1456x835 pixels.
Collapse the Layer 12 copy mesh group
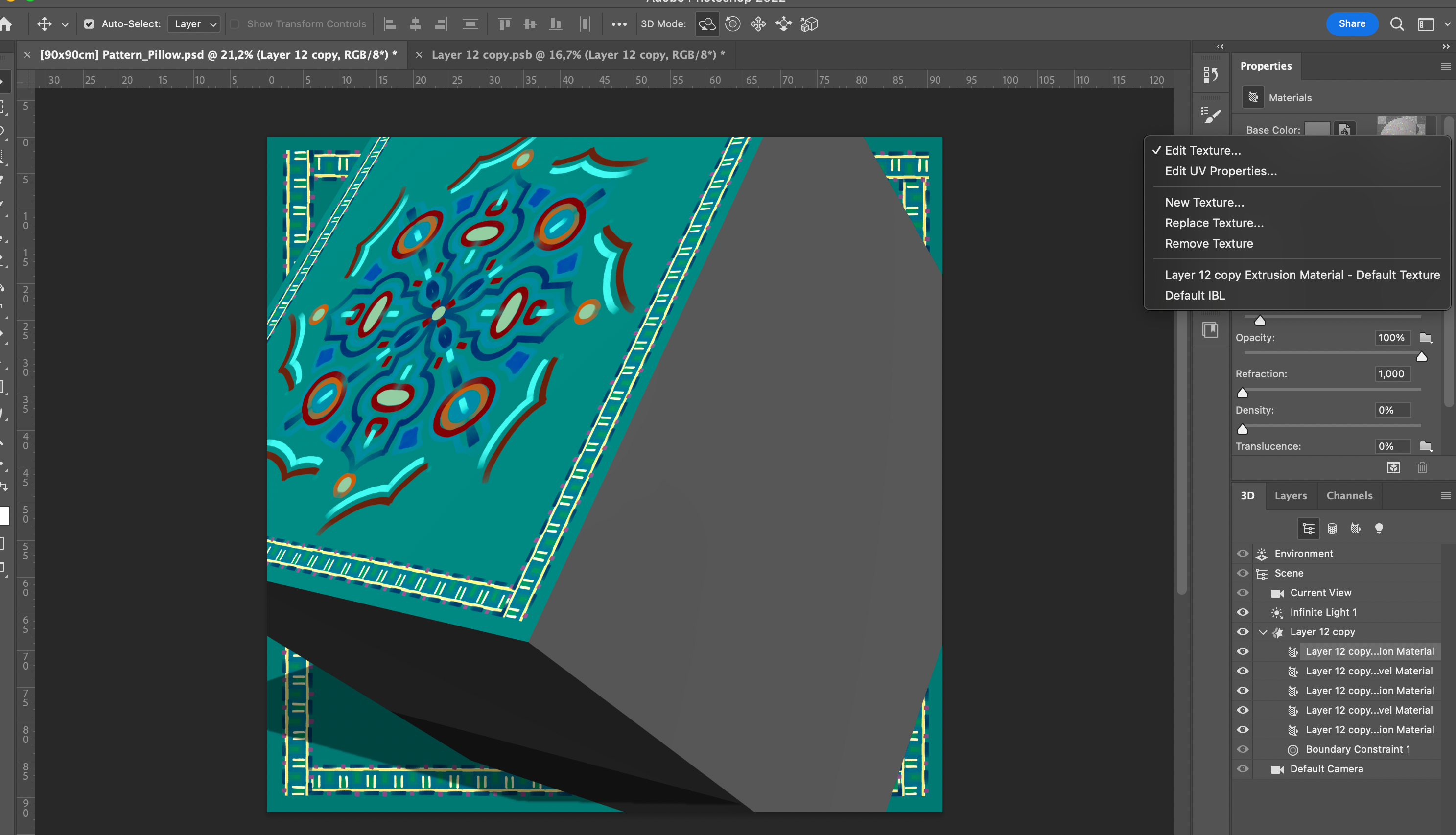coord(1262,631)
